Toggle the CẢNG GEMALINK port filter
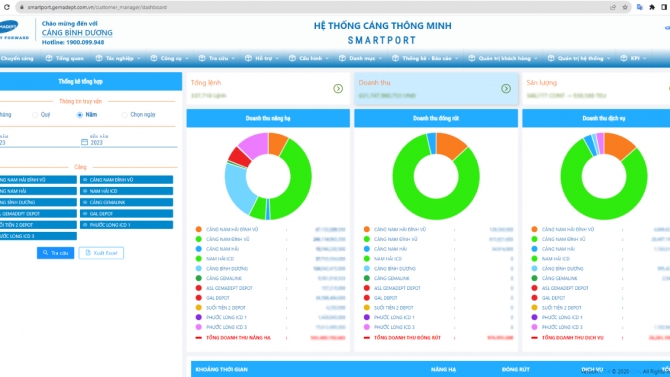Screen dimensions: 670x377 coord(126,202)
